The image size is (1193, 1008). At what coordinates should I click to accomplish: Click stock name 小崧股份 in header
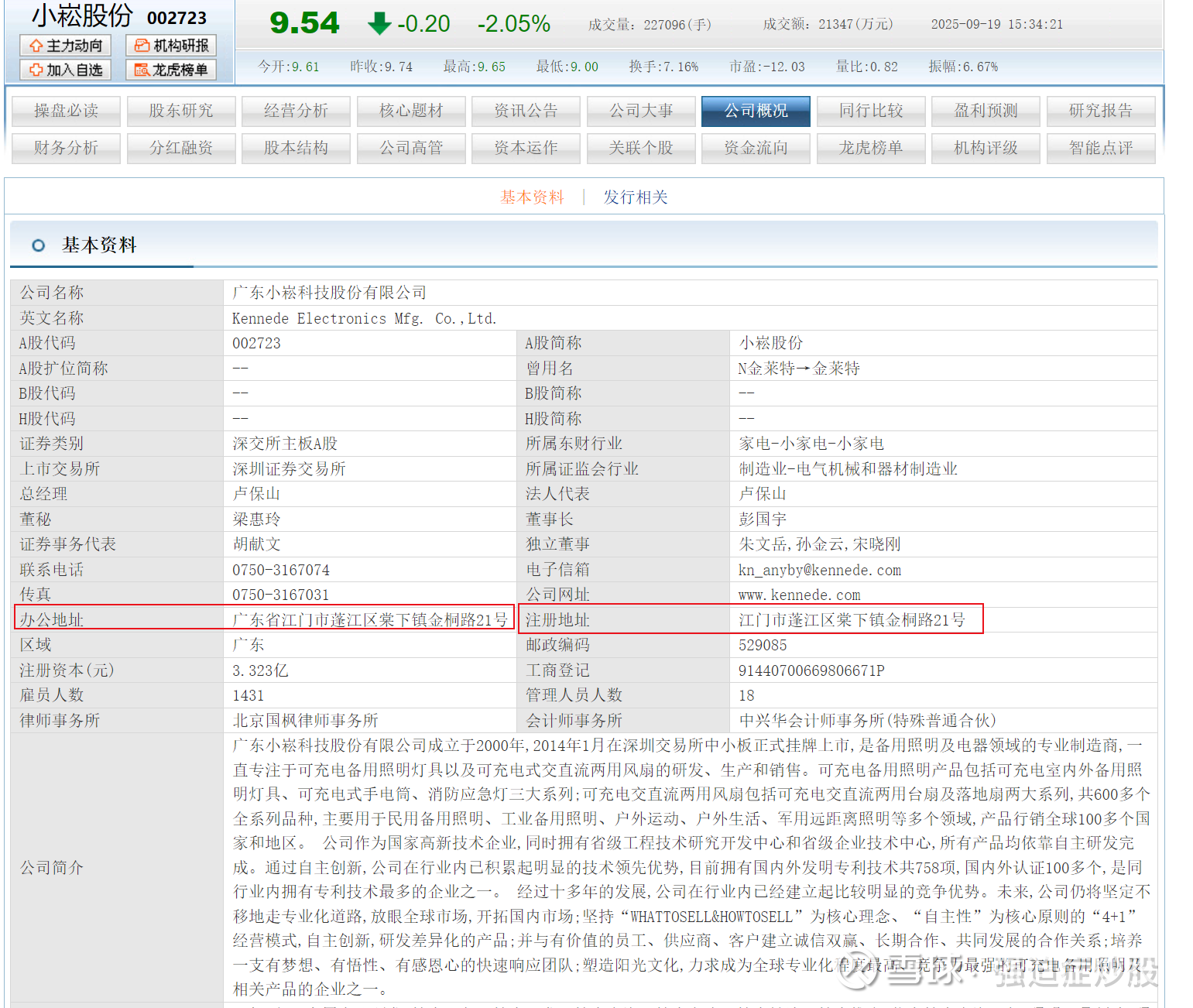[x=82, y=15]
